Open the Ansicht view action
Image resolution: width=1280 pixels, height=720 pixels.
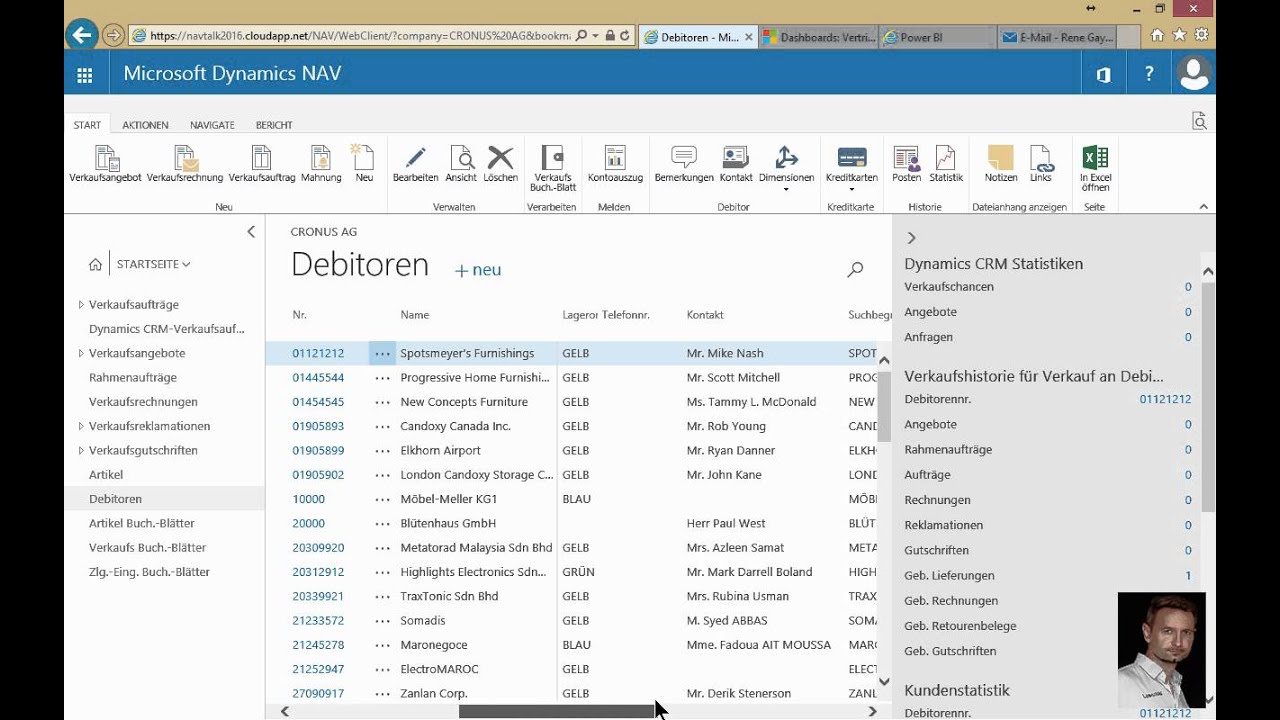coord(461,164)
